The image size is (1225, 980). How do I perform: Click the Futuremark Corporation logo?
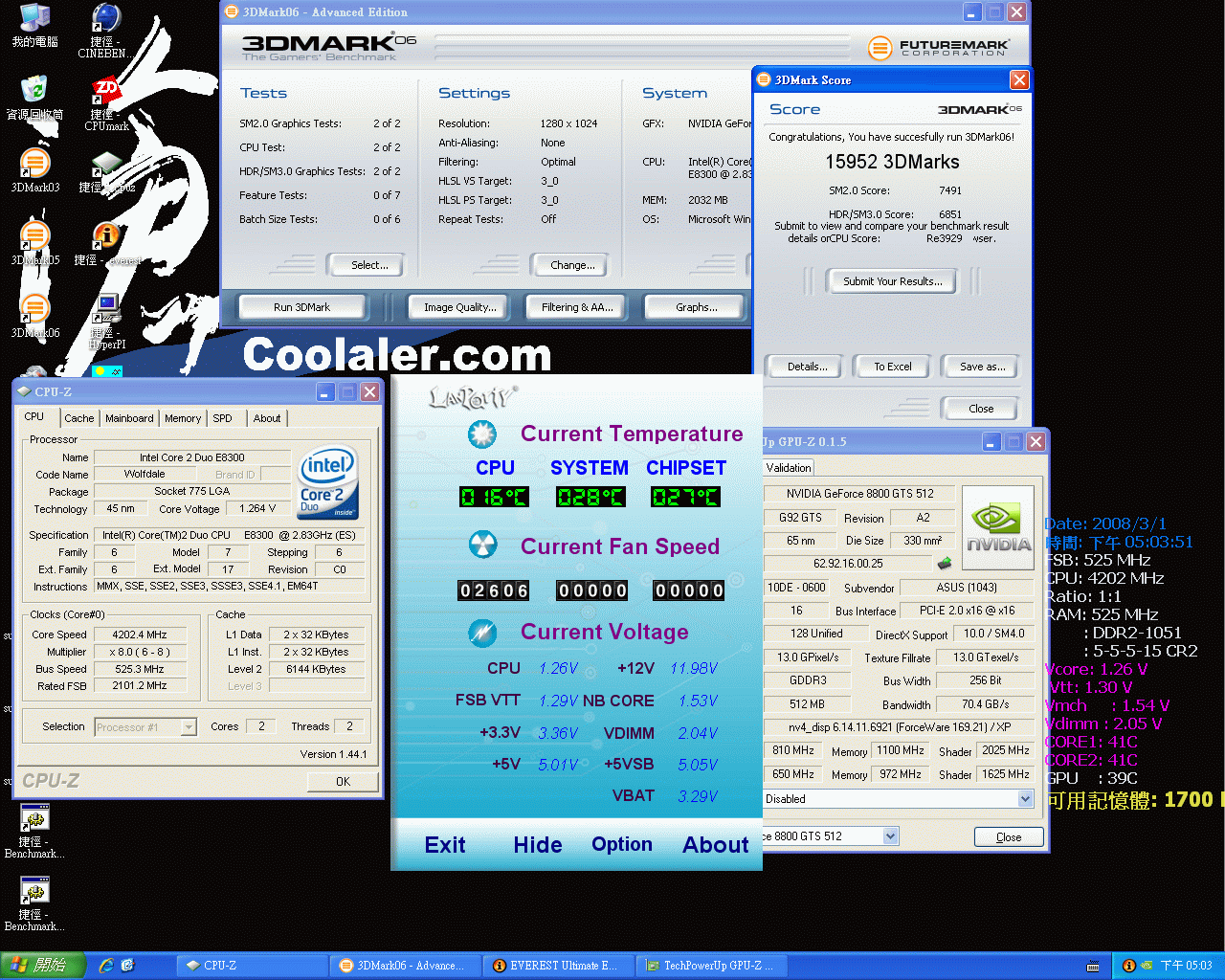[939, 47]
